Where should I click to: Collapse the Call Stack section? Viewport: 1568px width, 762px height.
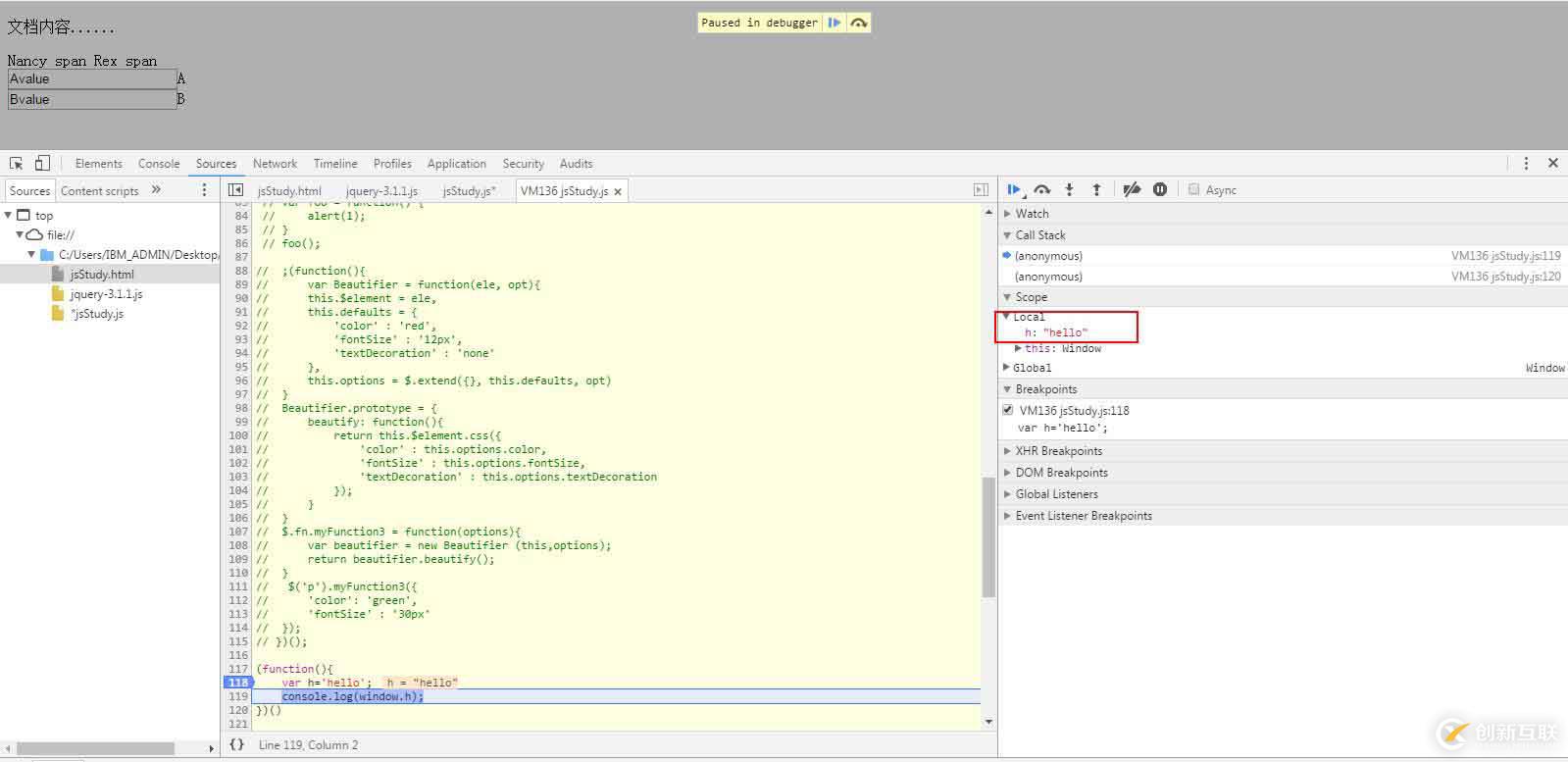point(1007,235)
